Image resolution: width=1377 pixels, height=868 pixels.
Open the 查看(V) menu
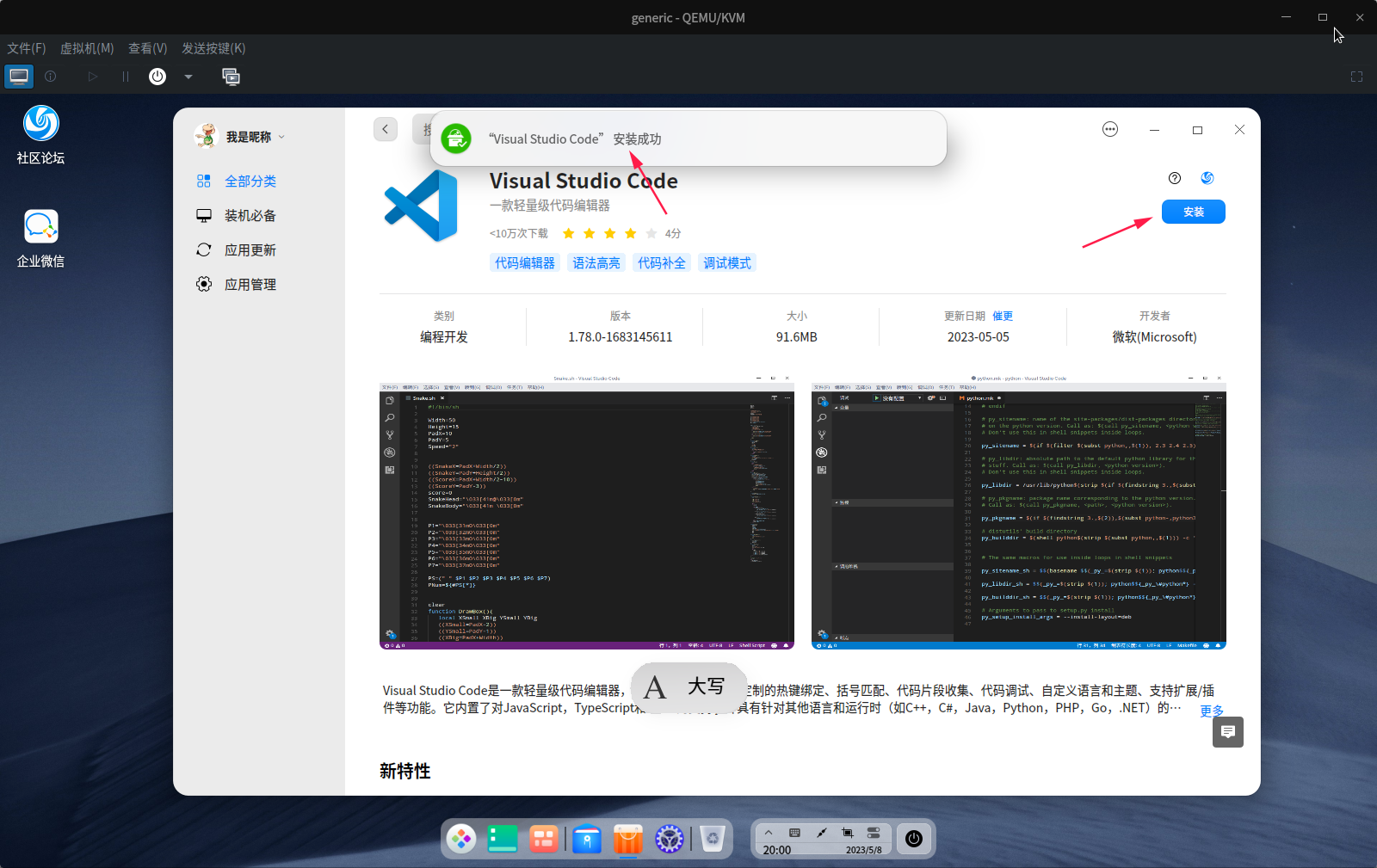(146, 48)
